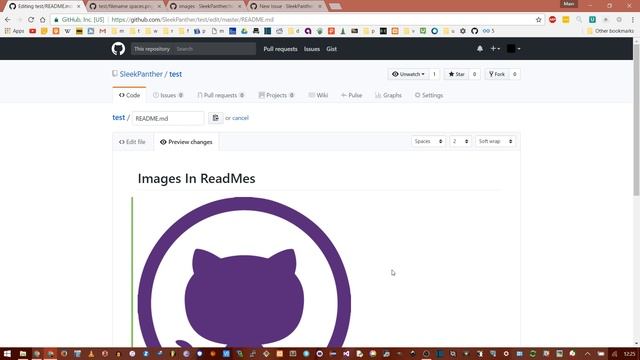Click the test breadcrumb before README.md

[x=118, y=118]
